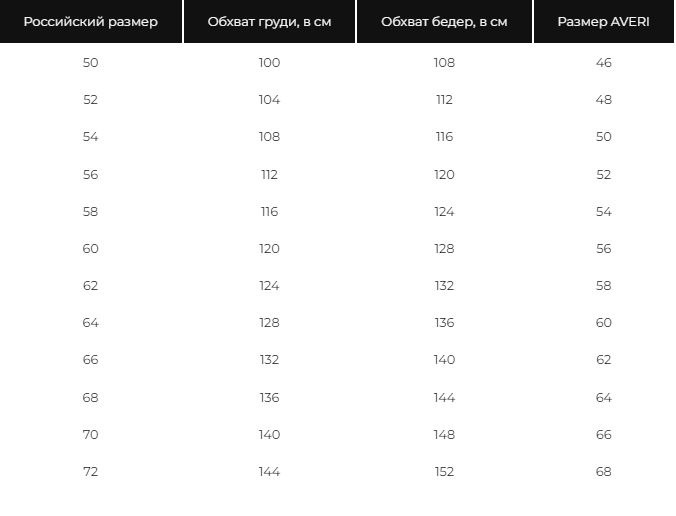Select Russian size 56 cell

91,175
